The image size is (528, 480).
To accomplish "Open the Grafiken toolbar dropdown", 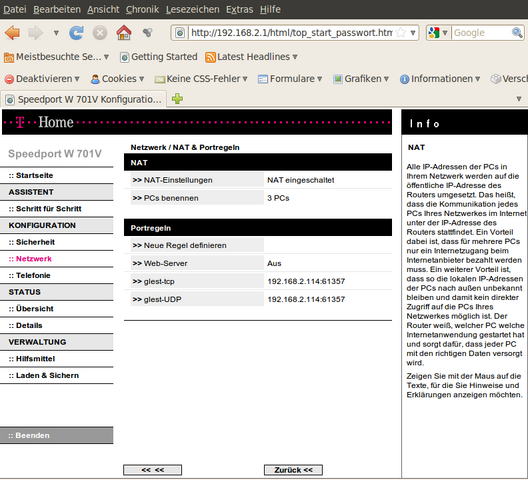I will pos(361,79).
